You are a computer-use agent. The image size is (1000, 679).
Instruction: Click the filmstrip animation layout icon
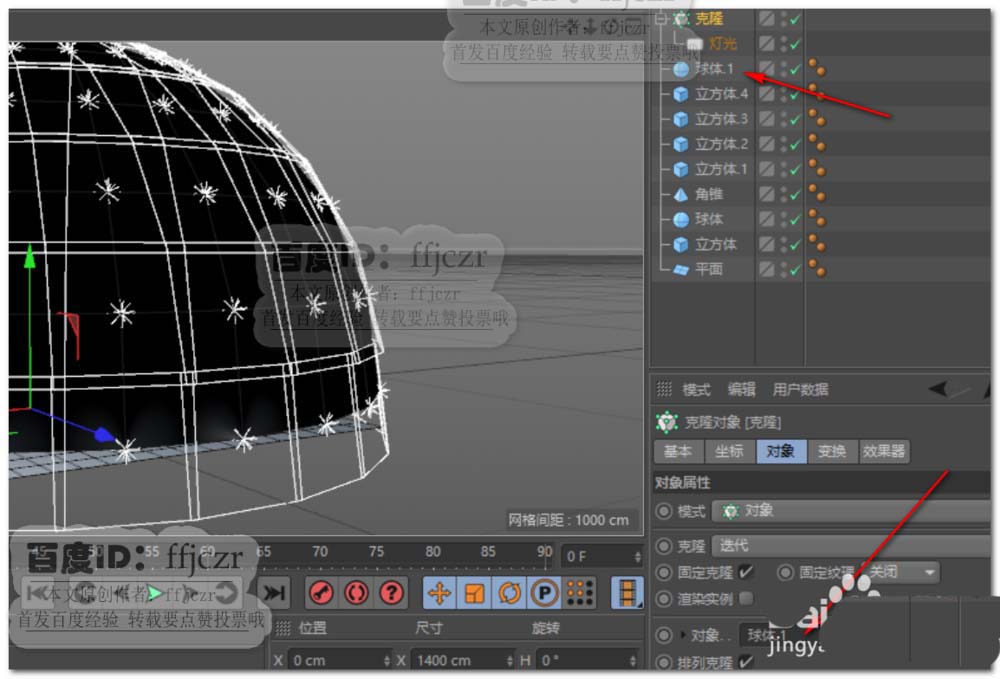627,593
